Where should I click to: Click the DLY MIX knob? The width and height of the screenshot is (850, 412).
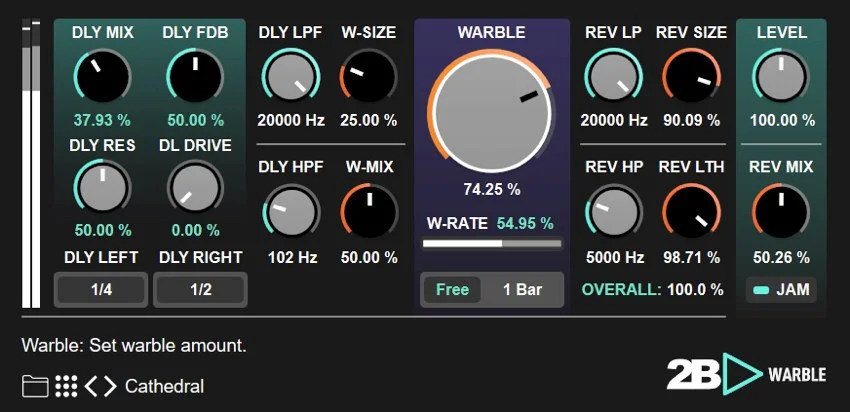tap(103, 76)
